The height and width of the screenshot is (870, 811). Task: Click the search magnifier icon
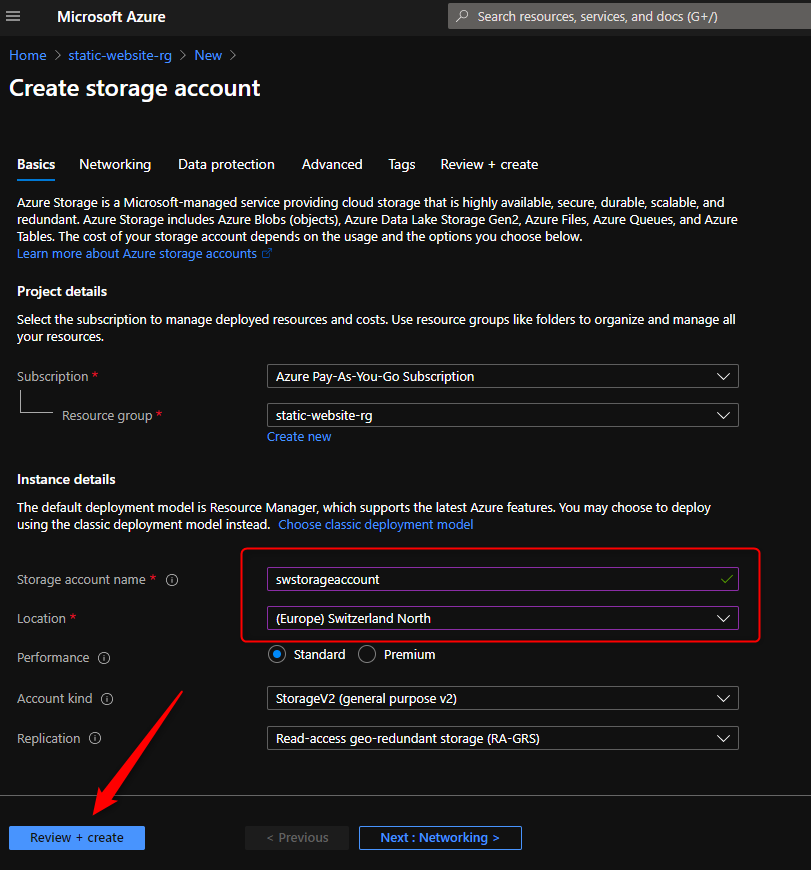tap(462, 17)
